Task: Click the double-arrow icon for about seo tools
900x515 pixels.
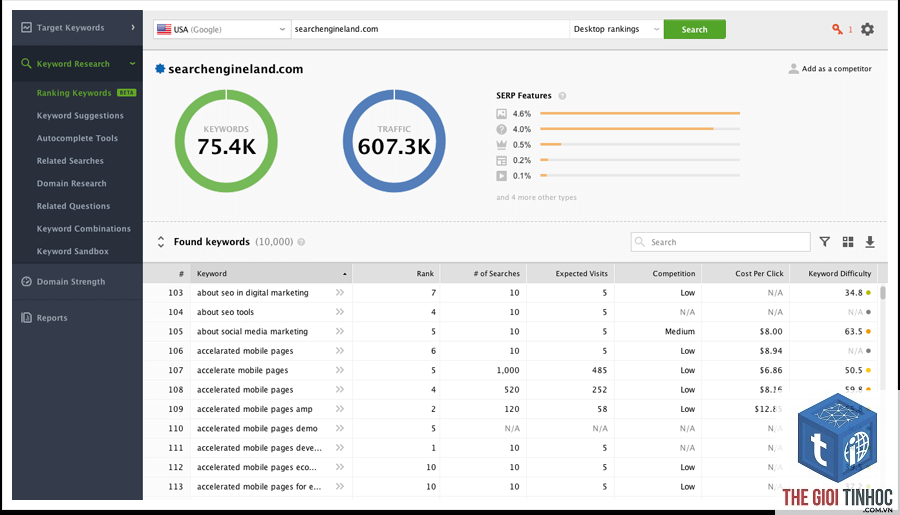Action: [x=340, y=312]
